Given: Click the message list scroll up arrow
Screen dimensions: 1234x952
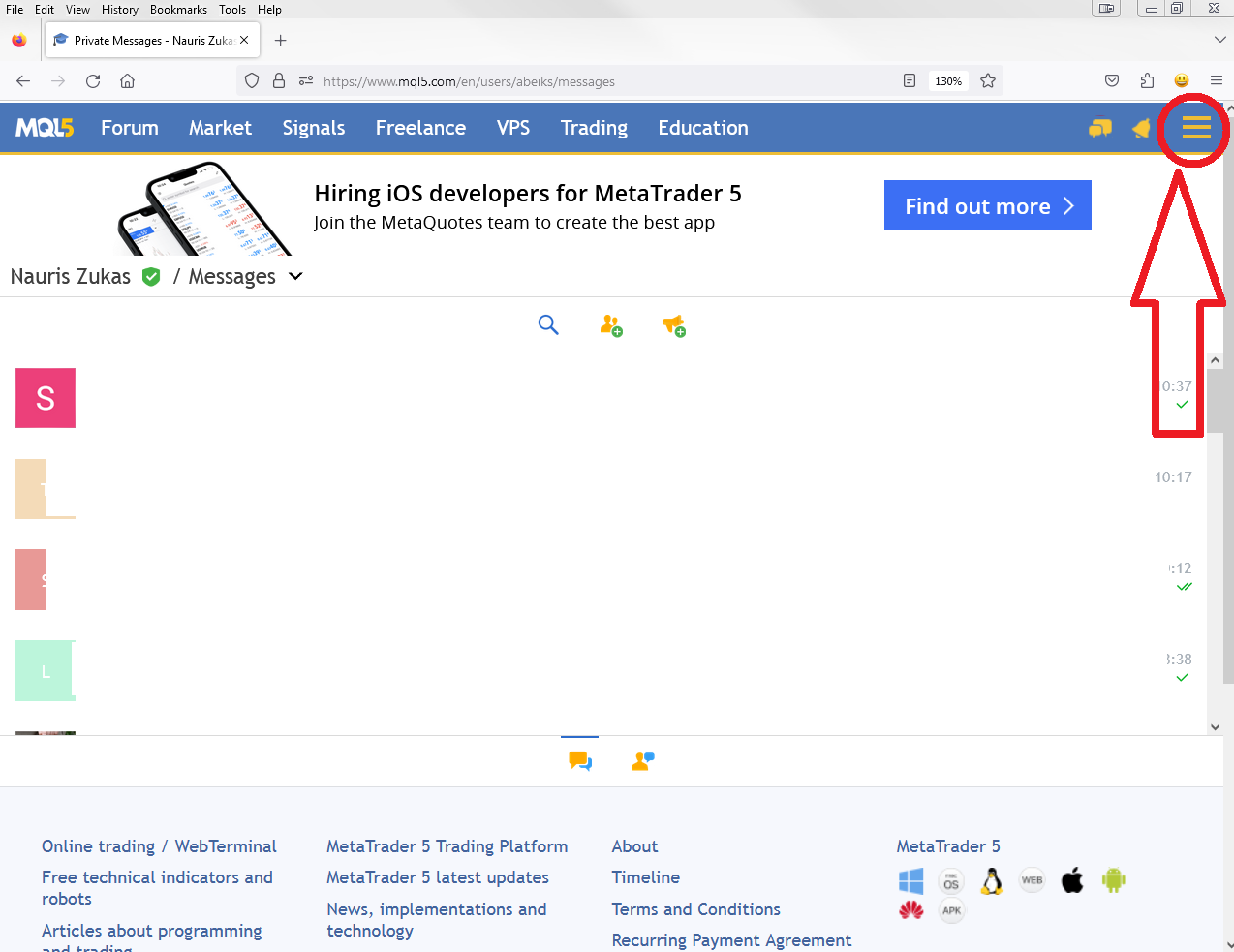Looking at the screenshot, I should coord(1215,360).
